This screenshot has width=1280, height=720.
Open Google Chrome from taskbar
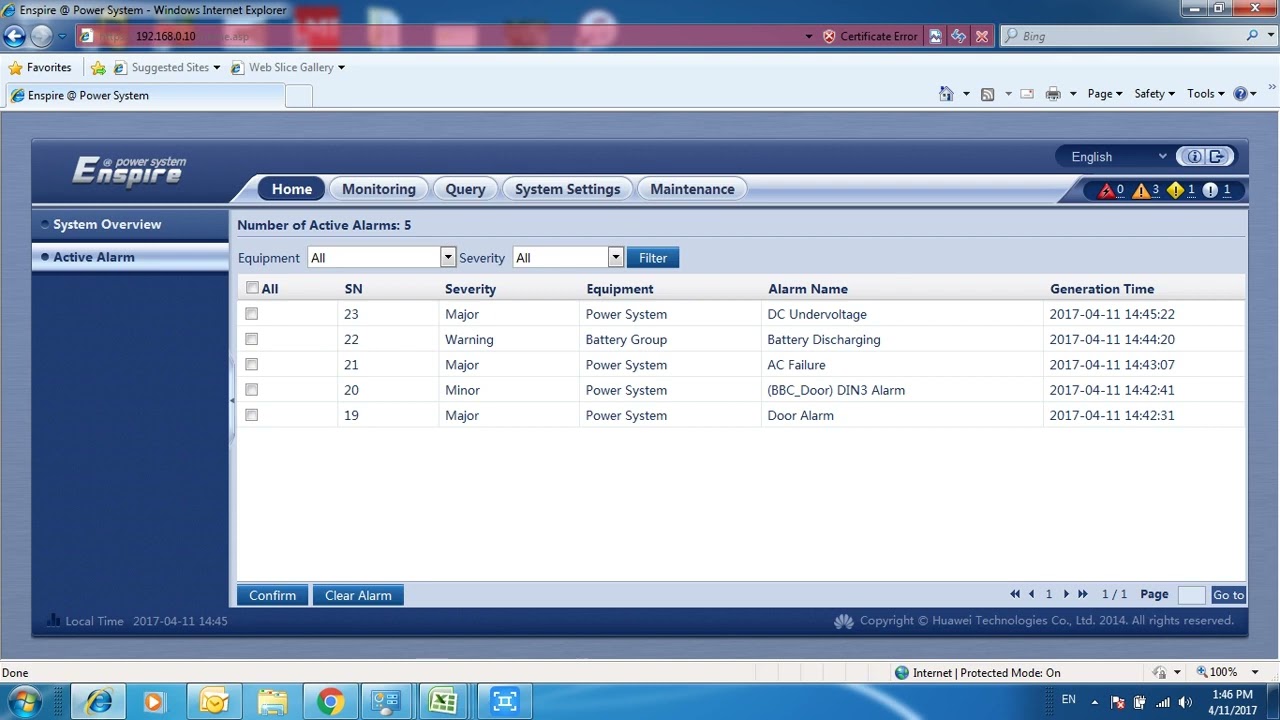330,702
